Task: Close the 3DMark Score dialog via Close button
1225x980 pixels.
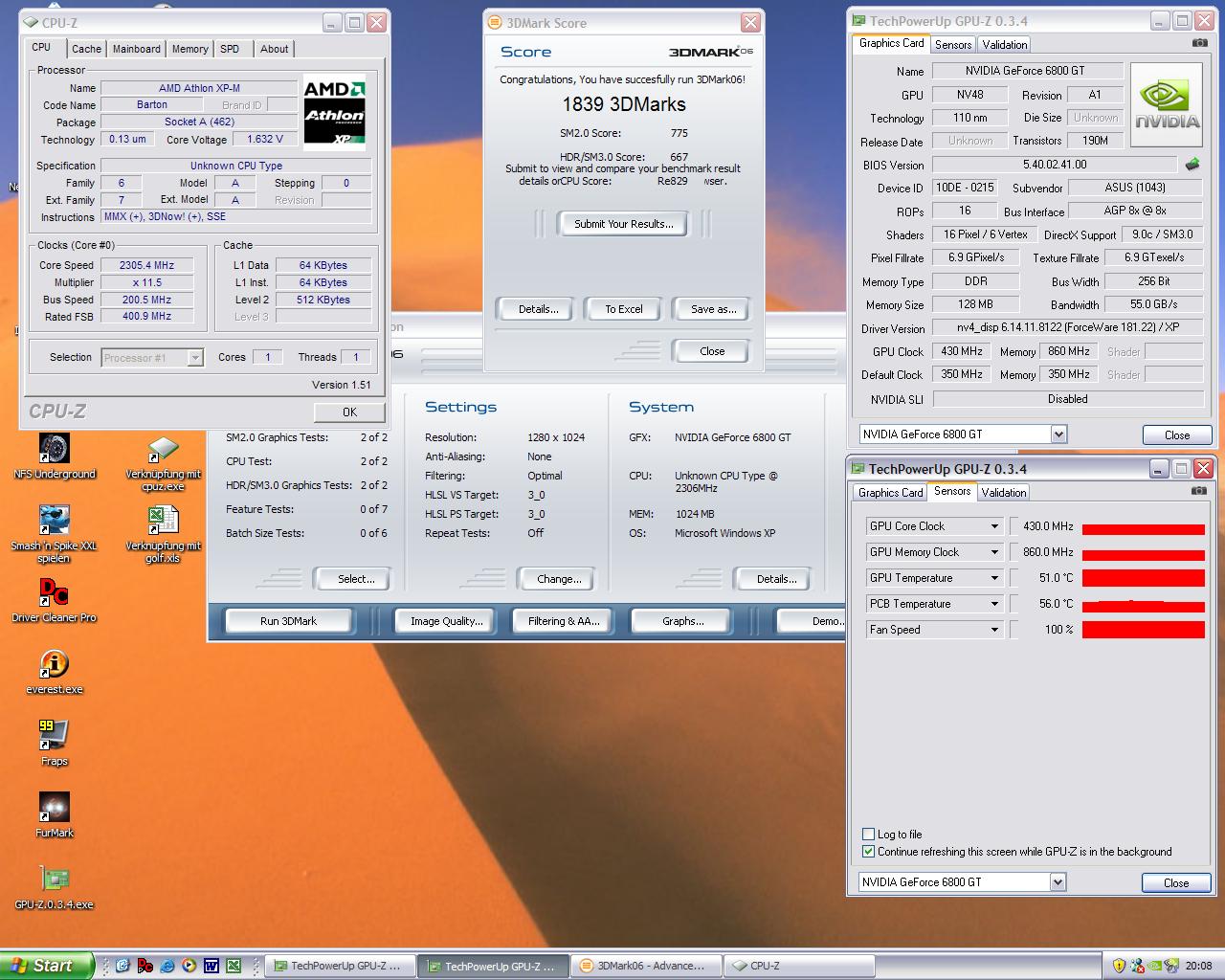Action: point(713,351)
